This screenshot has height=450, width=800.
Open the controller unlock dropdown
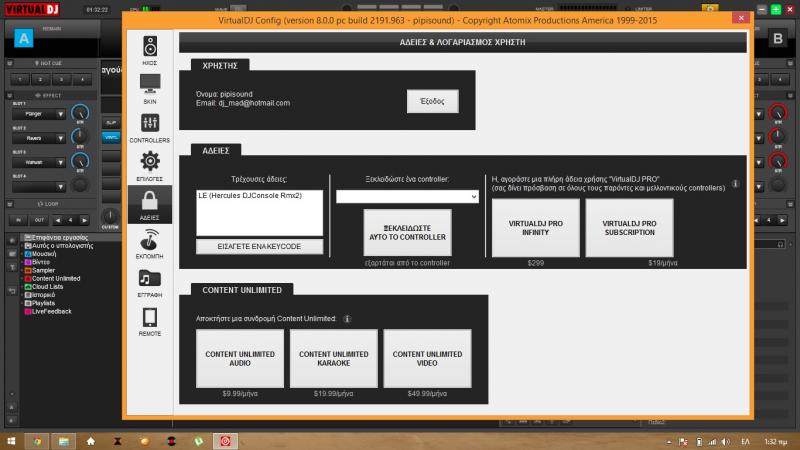407,196
